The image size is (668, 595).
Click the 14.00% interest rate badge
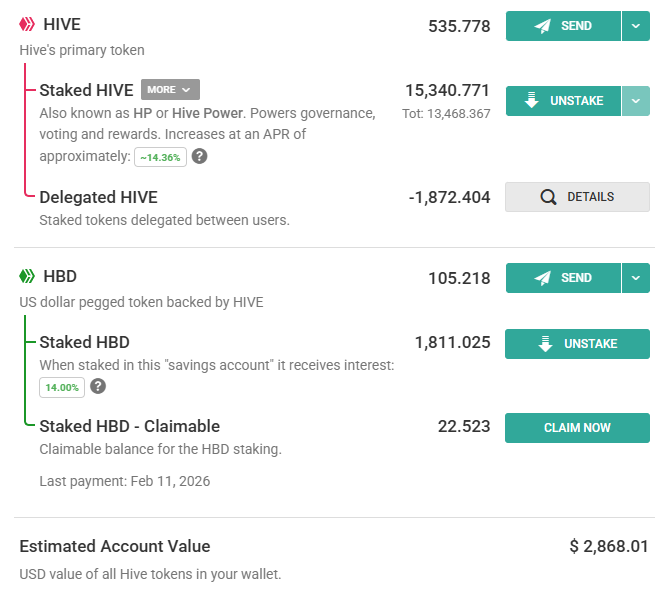pyautogui.click(x=62, y=387)
